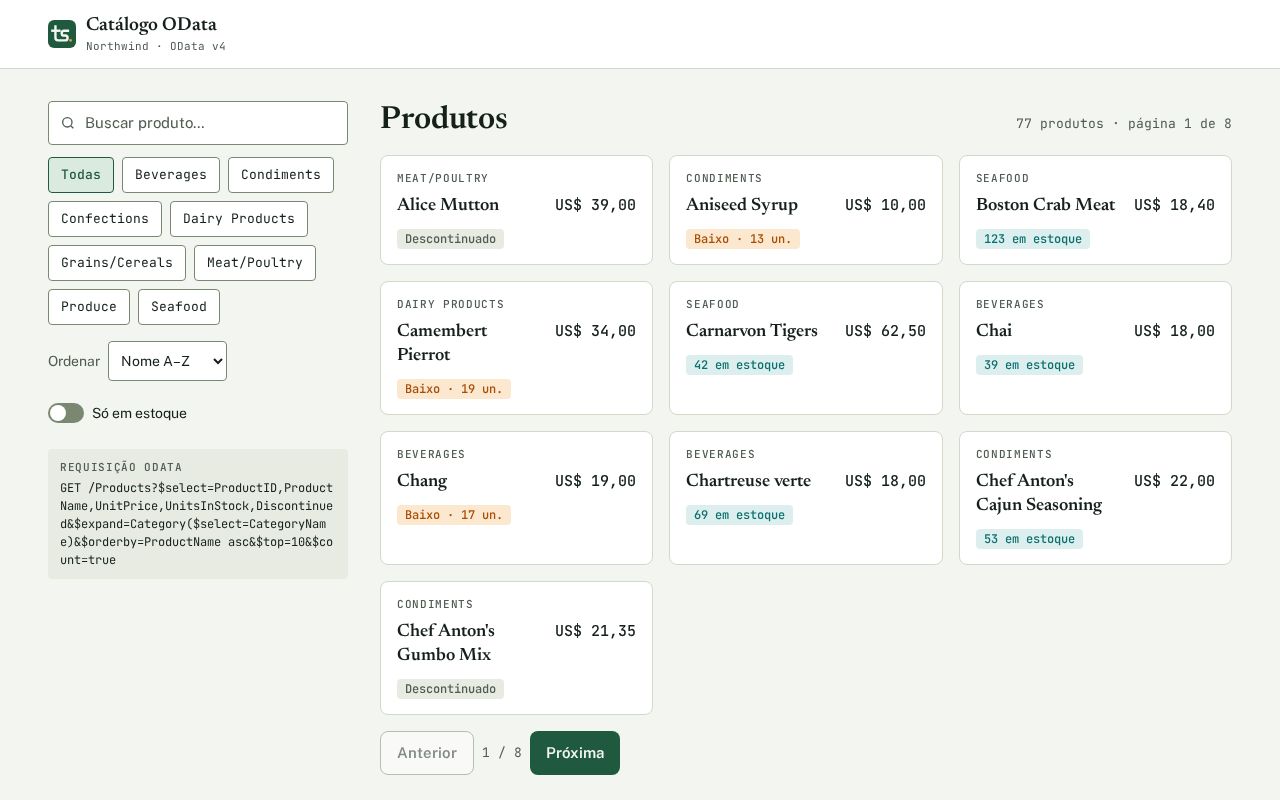Open the Ordenar dropdown Nome A–Z
This screenshot has height=800, width=1280.
pos(167,361)
